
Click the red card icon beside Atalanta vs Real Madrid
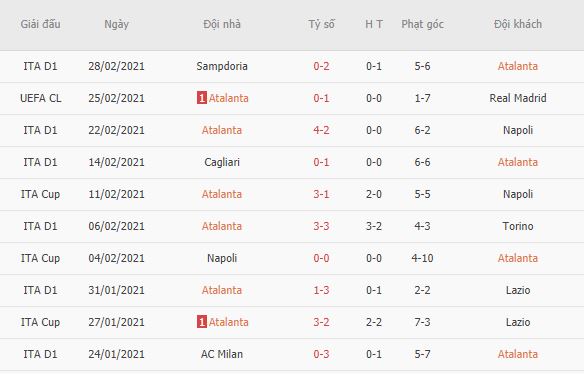[x=201, y=98]
